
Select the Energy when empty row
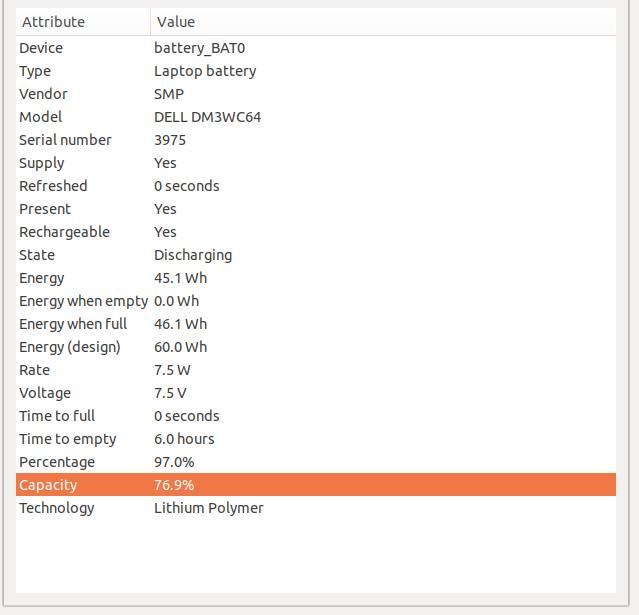pos(316,301)
